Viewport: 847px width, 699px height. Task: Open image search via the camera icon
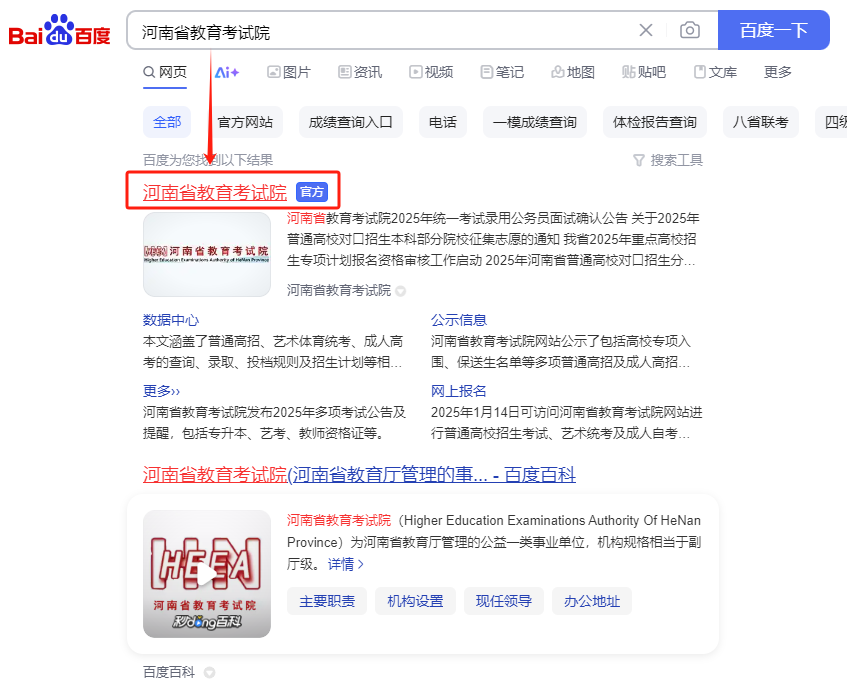point(689,30)
